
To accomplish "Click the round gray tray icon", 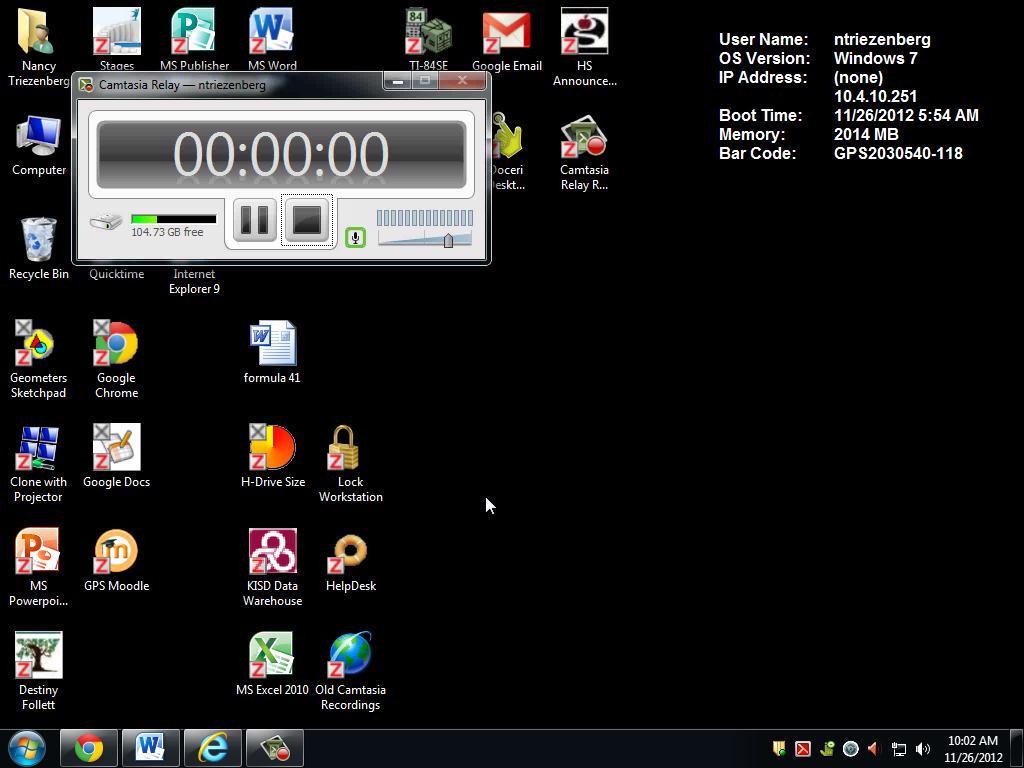I will coord(850,749).
